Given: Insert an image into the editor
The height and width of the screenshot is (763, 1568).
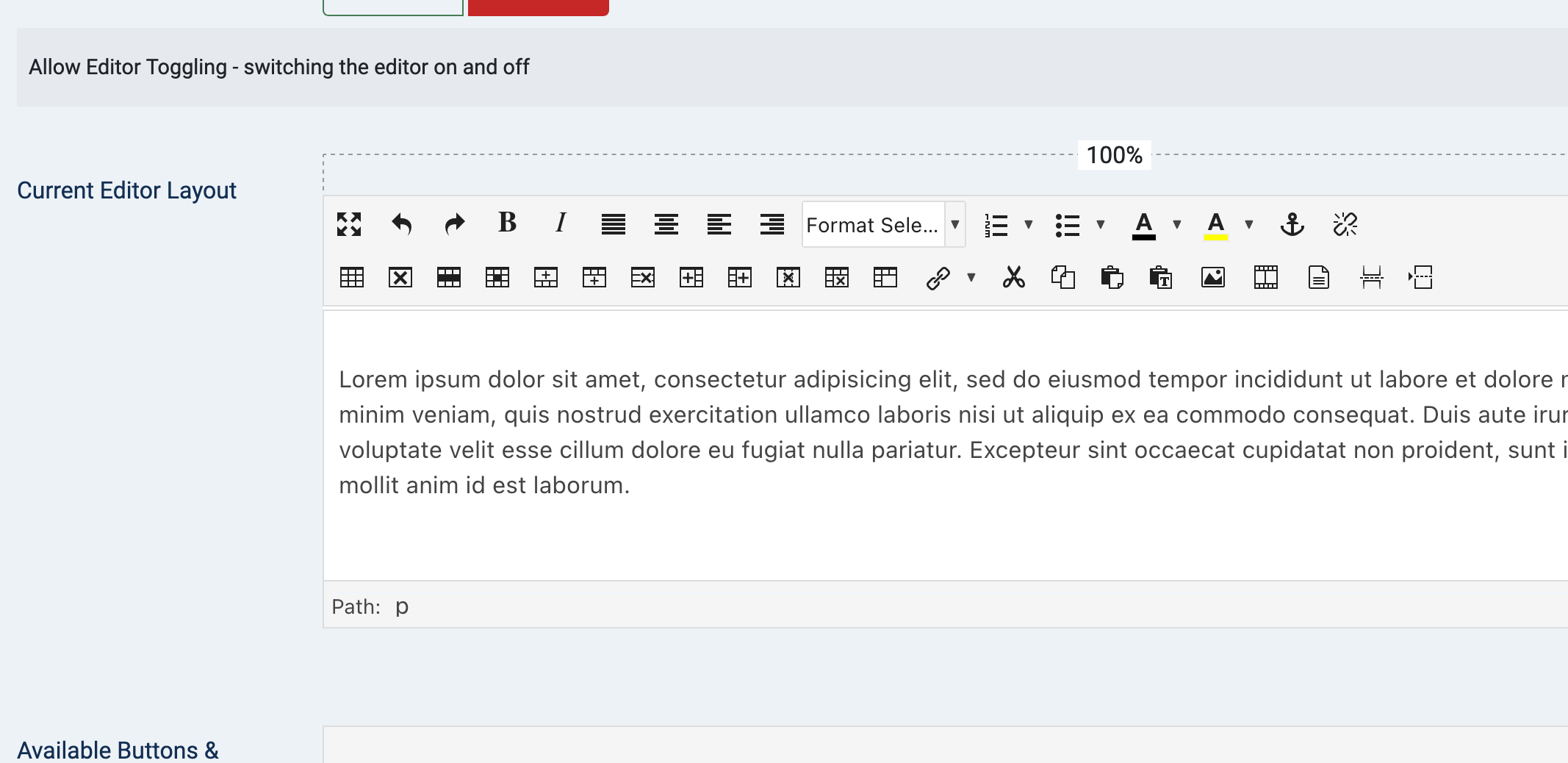Looking at the screenshot, I should (1212, 278).
